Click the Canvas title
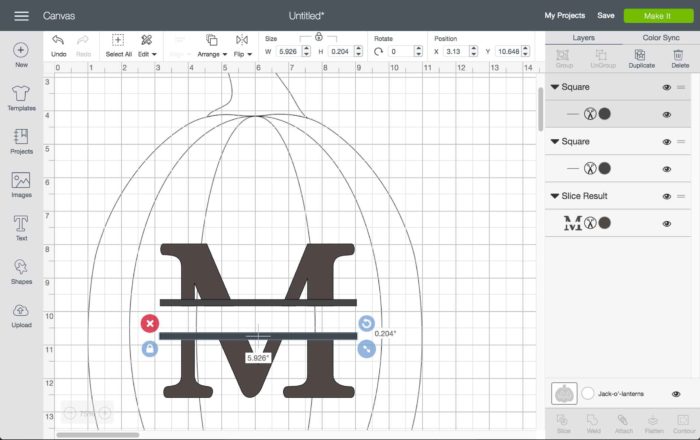The image size is (700, 440). pyautogui.click(x=59, y=16)
